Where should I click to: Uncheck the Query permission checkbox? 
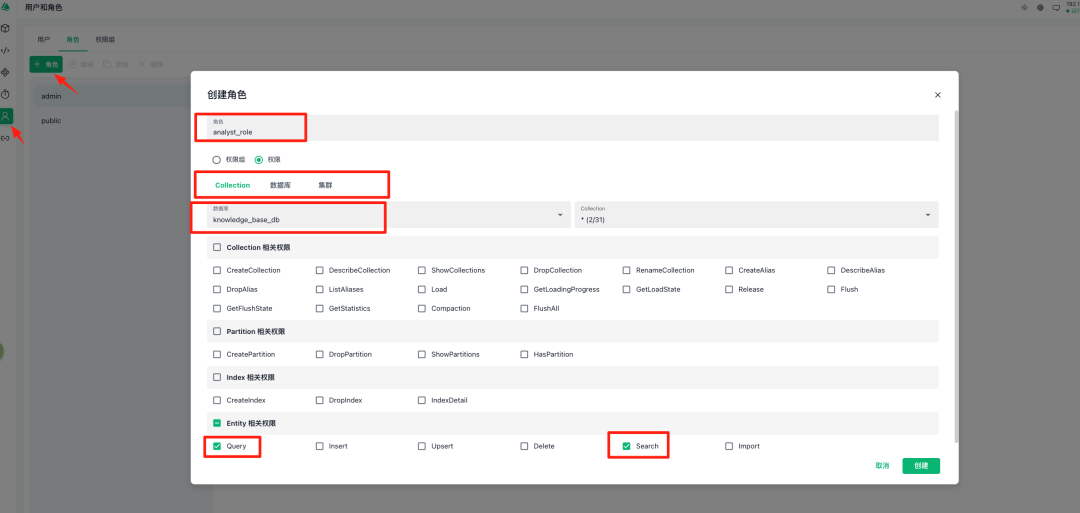(217, 446)
